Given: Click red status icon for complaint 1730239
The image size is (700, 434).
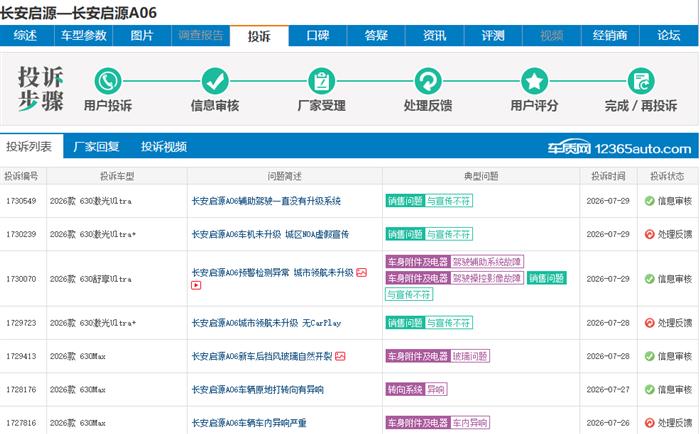Looking at the screenshot, I should click(650, 234).
